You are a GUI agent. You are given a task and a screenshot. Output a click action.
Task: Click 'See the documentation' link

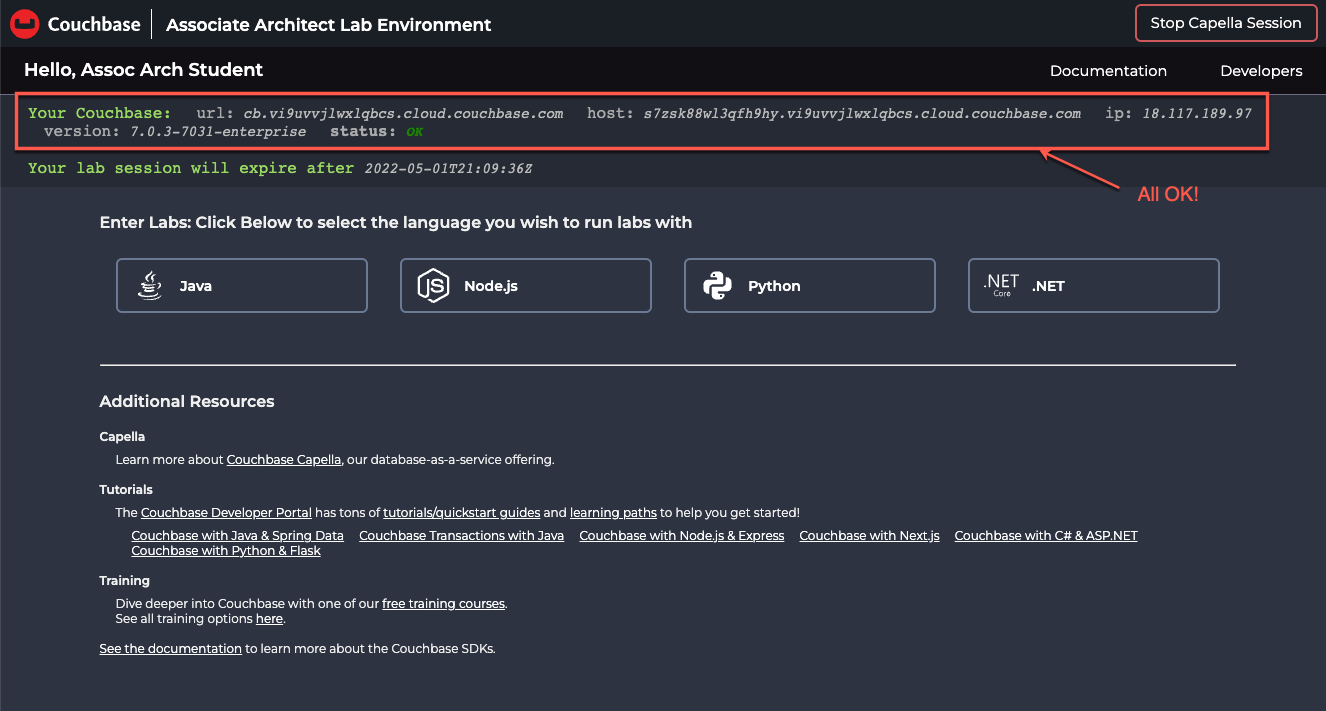[170, 648]
